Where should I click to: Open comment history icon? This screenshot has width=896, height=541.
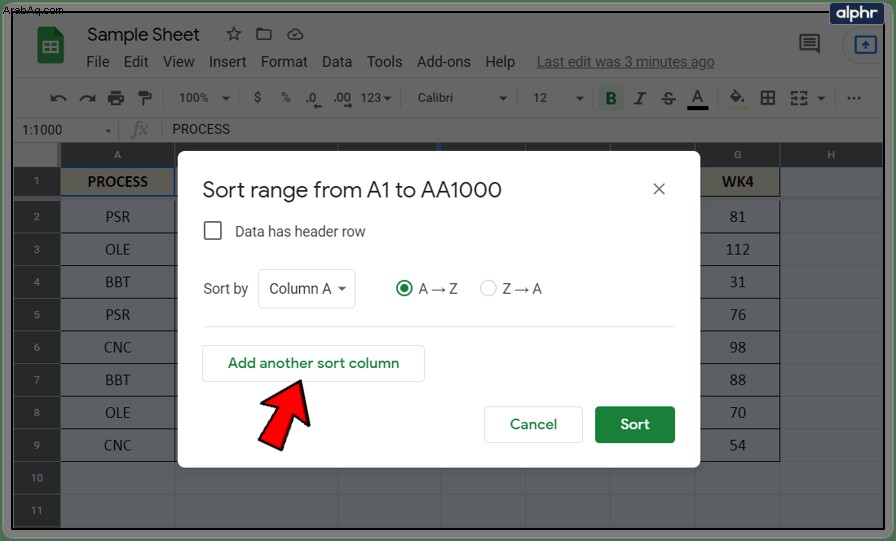click(809, 43)
